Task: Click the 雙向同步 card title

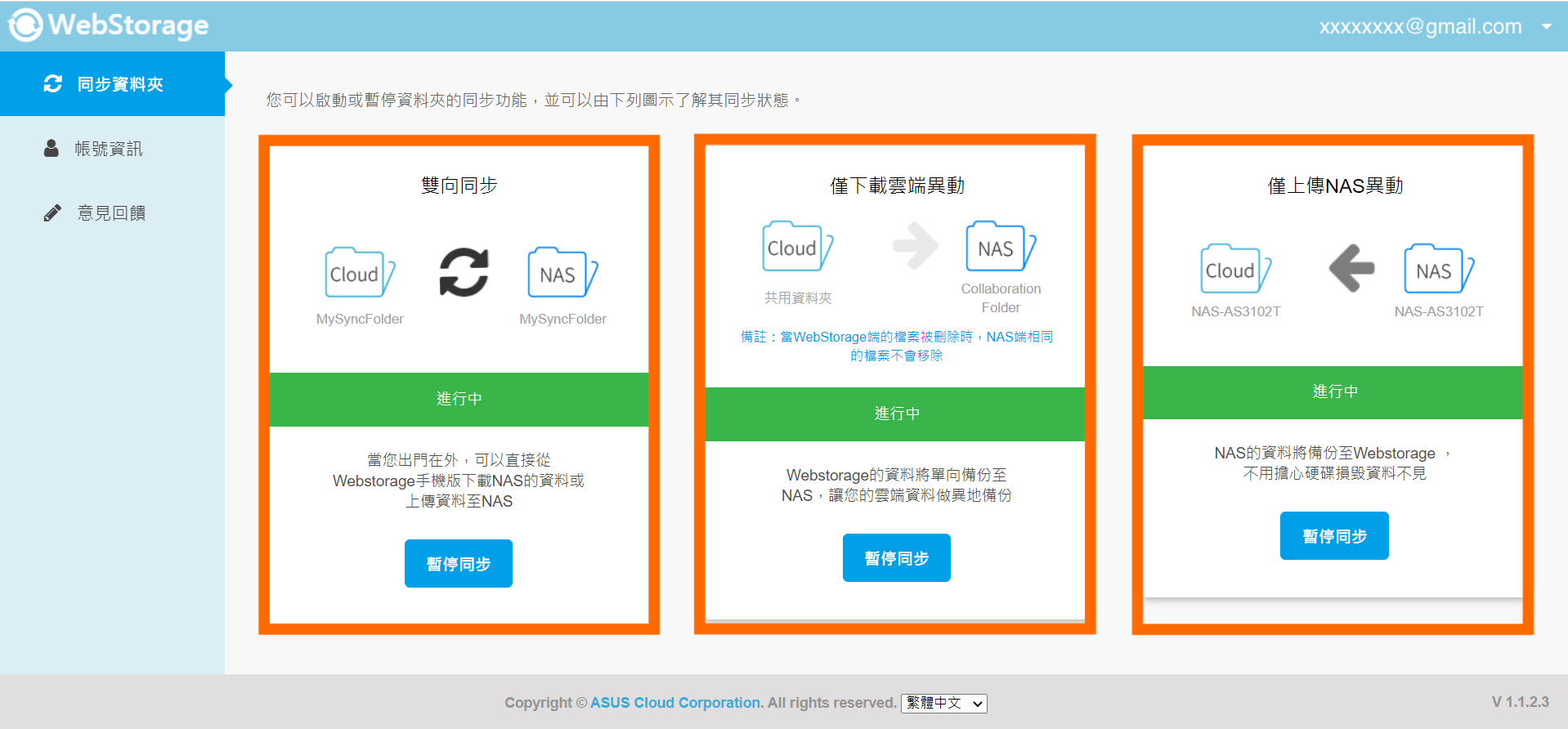Action: point(459,186)
